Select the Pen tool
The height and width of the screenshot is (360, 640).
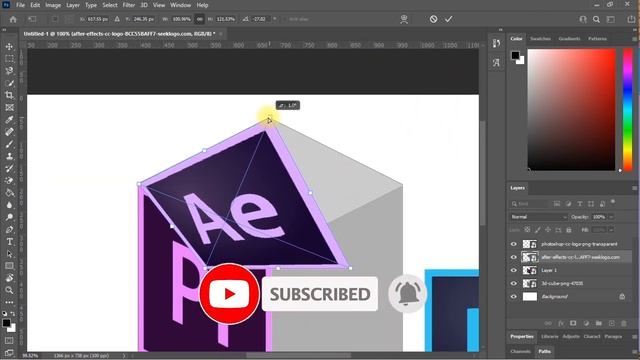tap(9, 229)
